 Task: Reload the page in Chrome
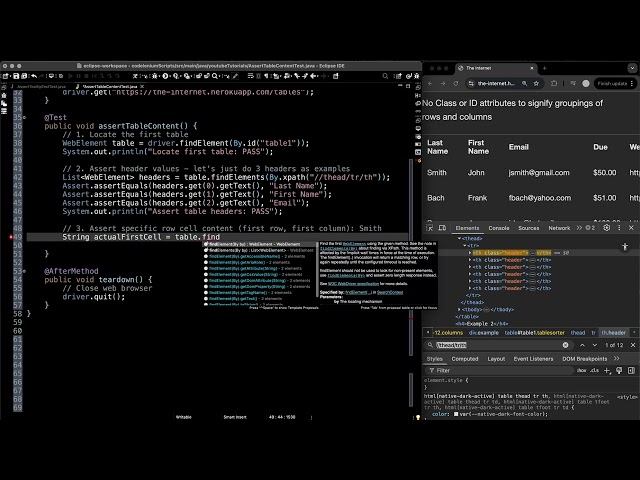pos(456,83)
